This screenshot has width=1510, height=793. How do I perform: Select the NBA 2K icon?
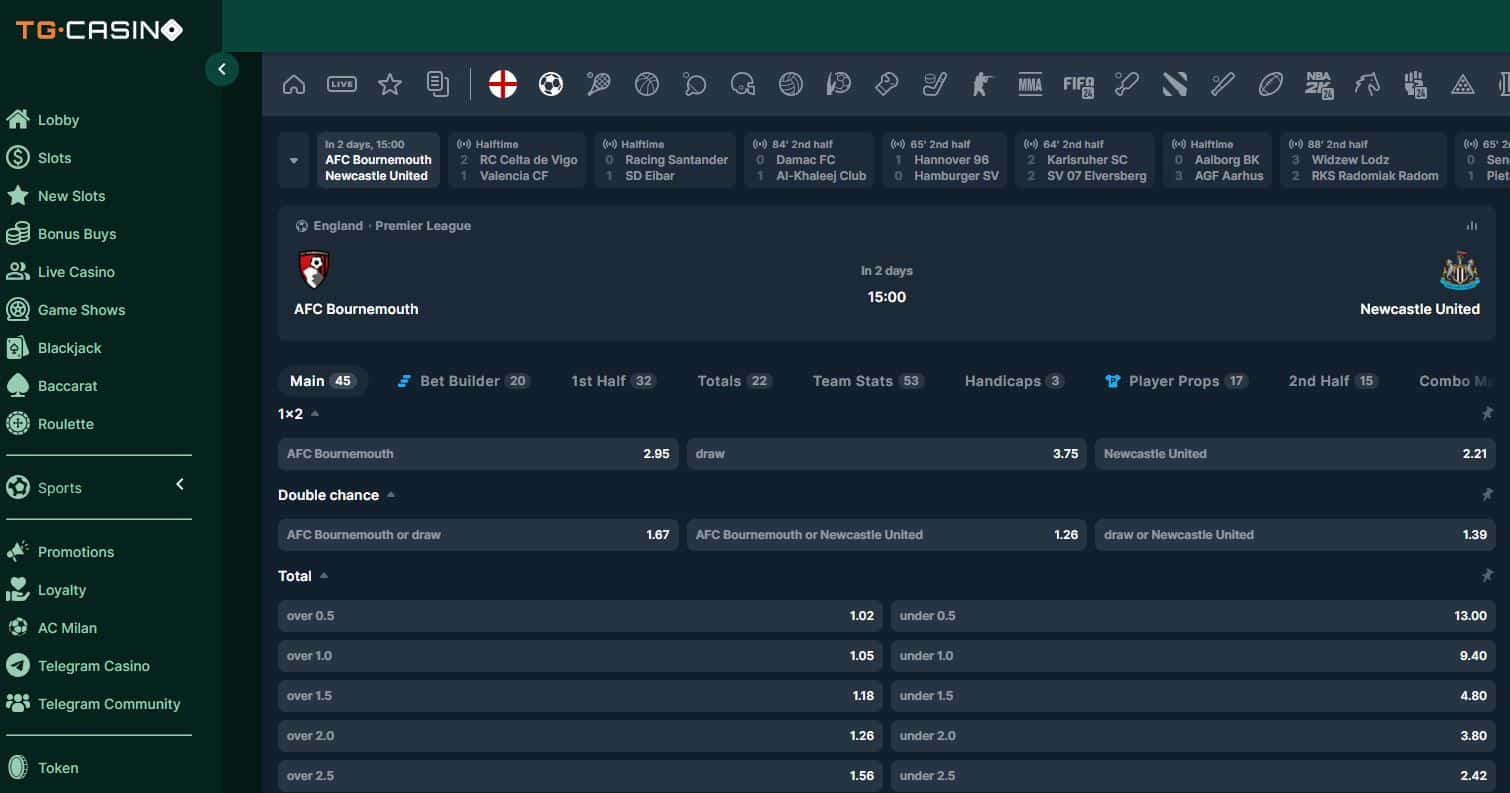[1319, 86]
